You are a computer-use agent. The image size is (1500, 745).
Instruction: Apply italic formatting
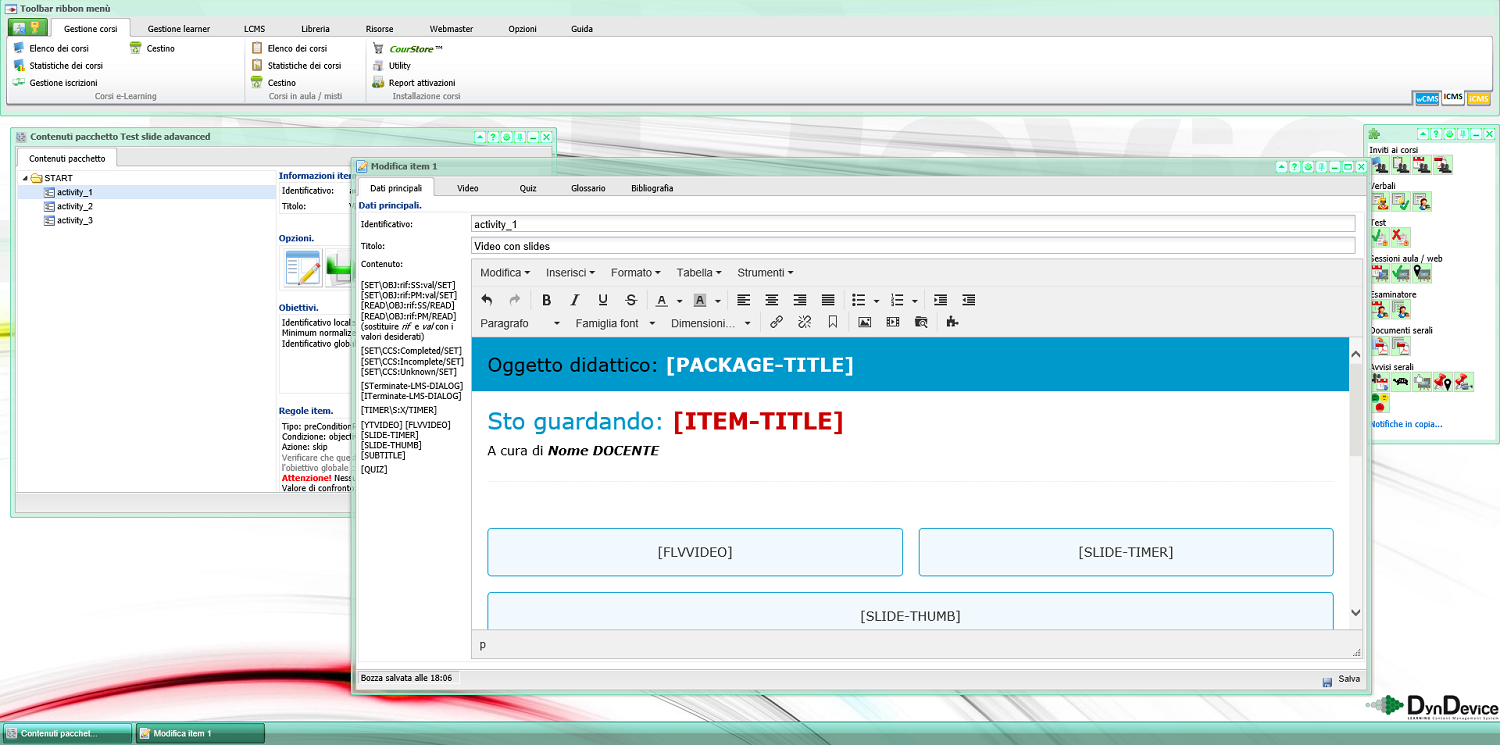point(575,300)
